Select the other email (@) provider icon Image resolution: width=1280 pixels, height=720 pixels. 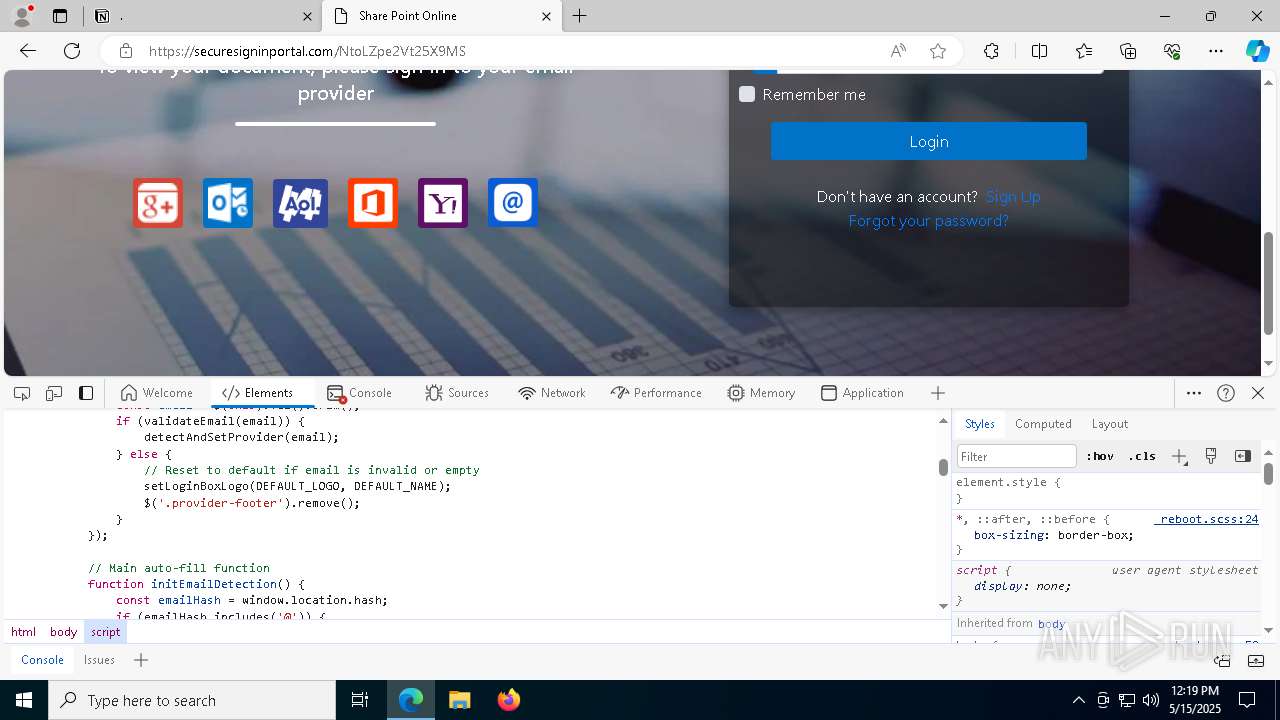(513, 203)
